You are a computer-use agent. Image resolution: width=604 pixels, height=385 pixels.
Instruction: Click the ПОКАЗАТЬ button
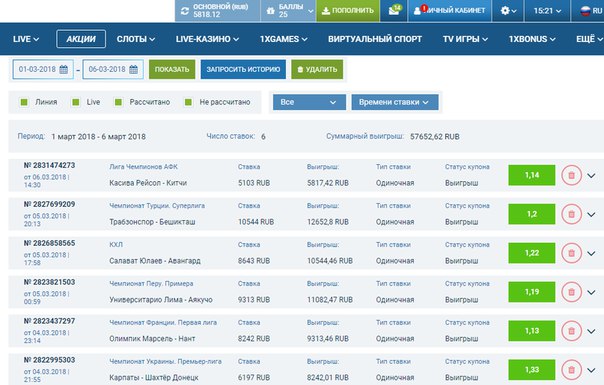coord(172,69)
